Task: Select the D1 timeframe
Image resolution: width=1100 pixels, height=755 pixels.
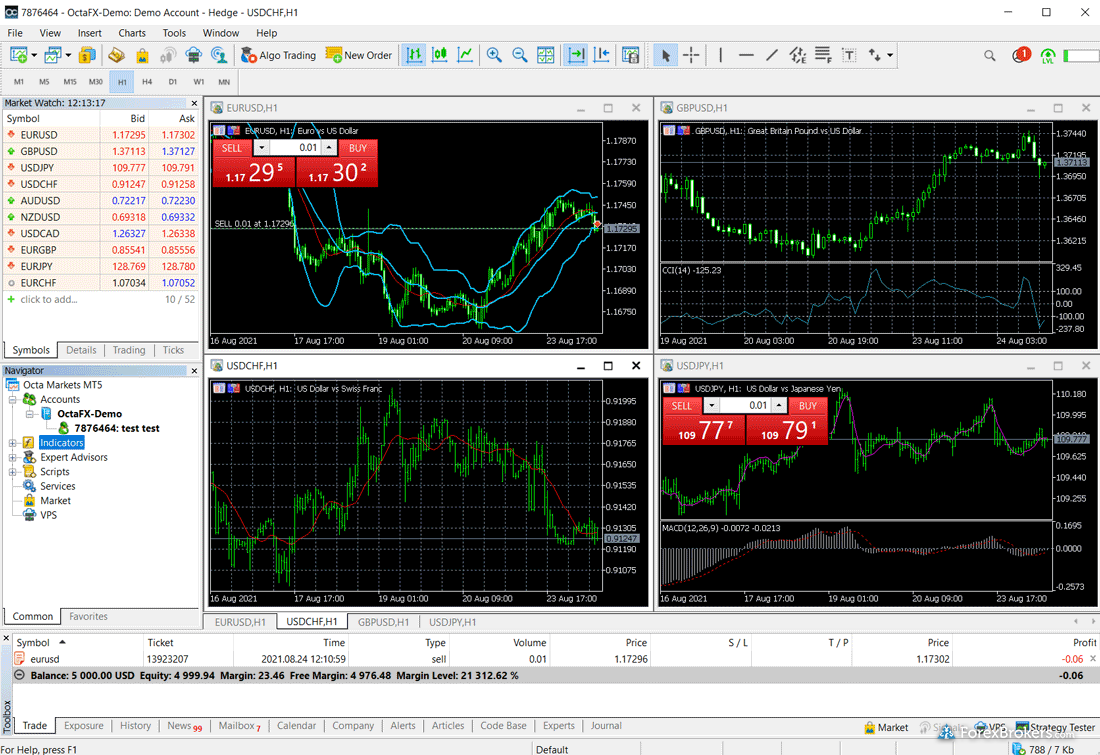Action: 173,81
